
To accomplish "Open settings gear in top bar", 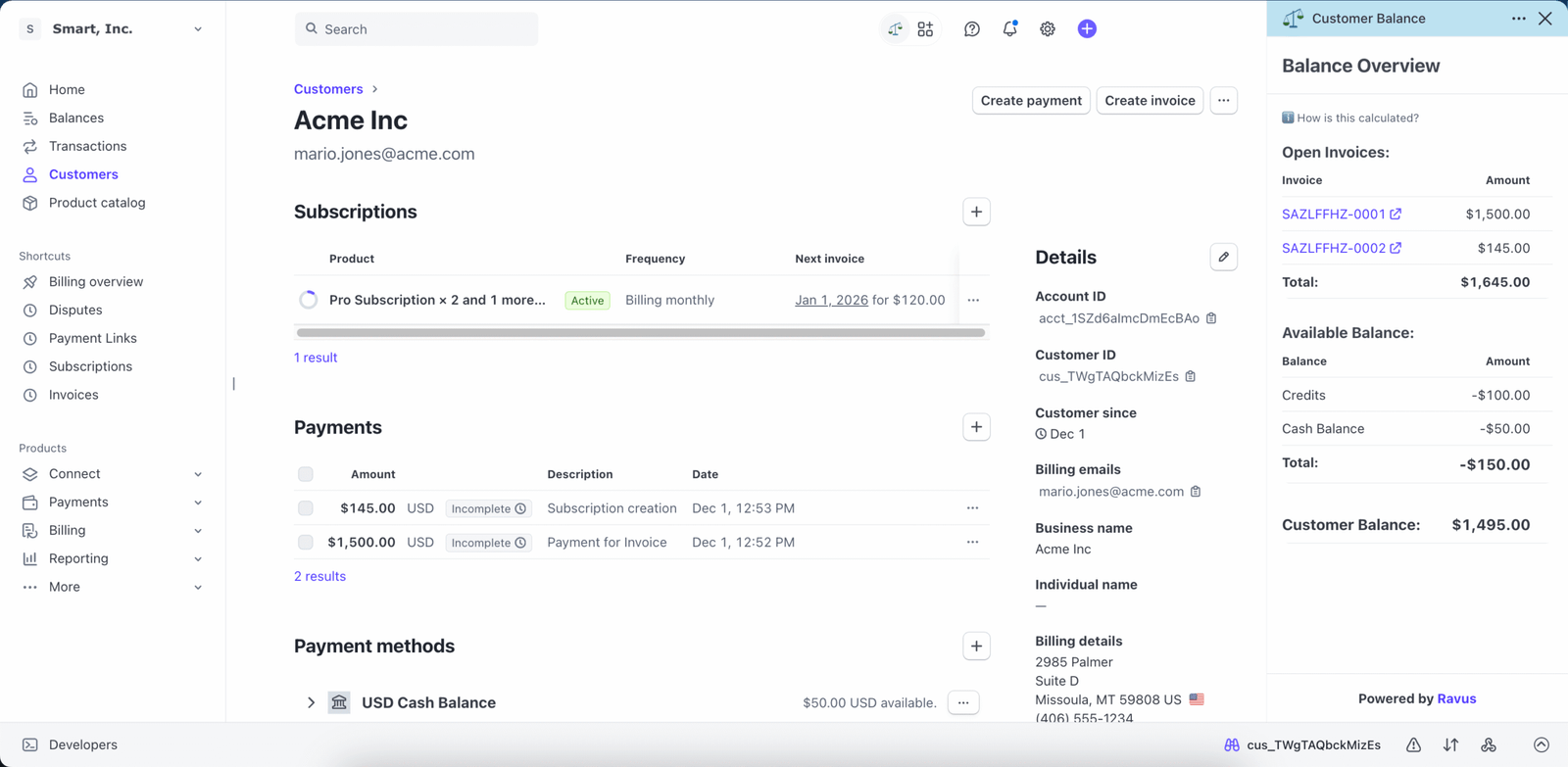I will [x=1048, y=29].
